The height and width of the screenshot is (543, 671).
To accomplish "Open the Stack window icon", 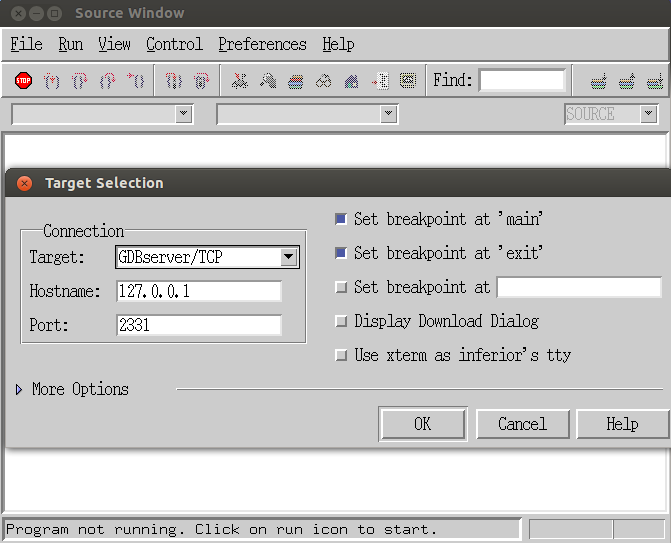I will tap(295, 81).
